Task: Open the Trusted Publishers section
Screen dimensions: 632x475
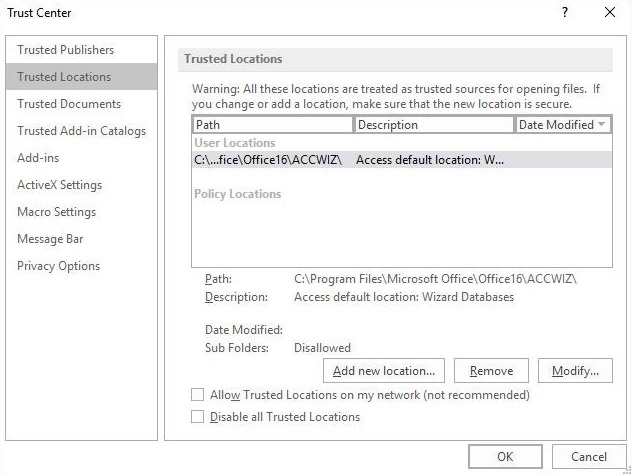Action: point(66,50)
